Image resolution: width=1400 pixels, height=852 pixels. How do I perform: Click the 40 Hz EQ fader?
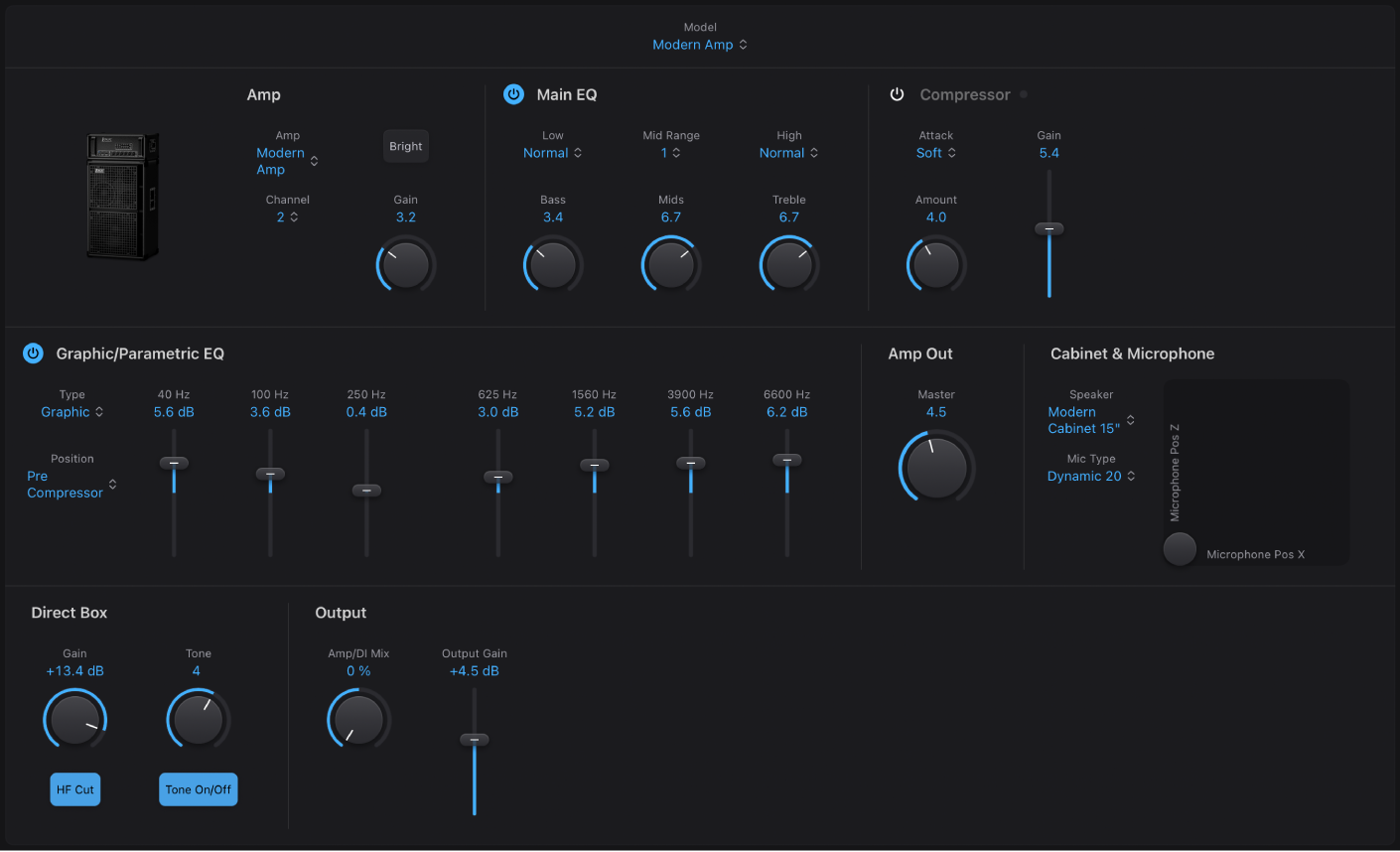pyautogui.click(x=174, y=463)
